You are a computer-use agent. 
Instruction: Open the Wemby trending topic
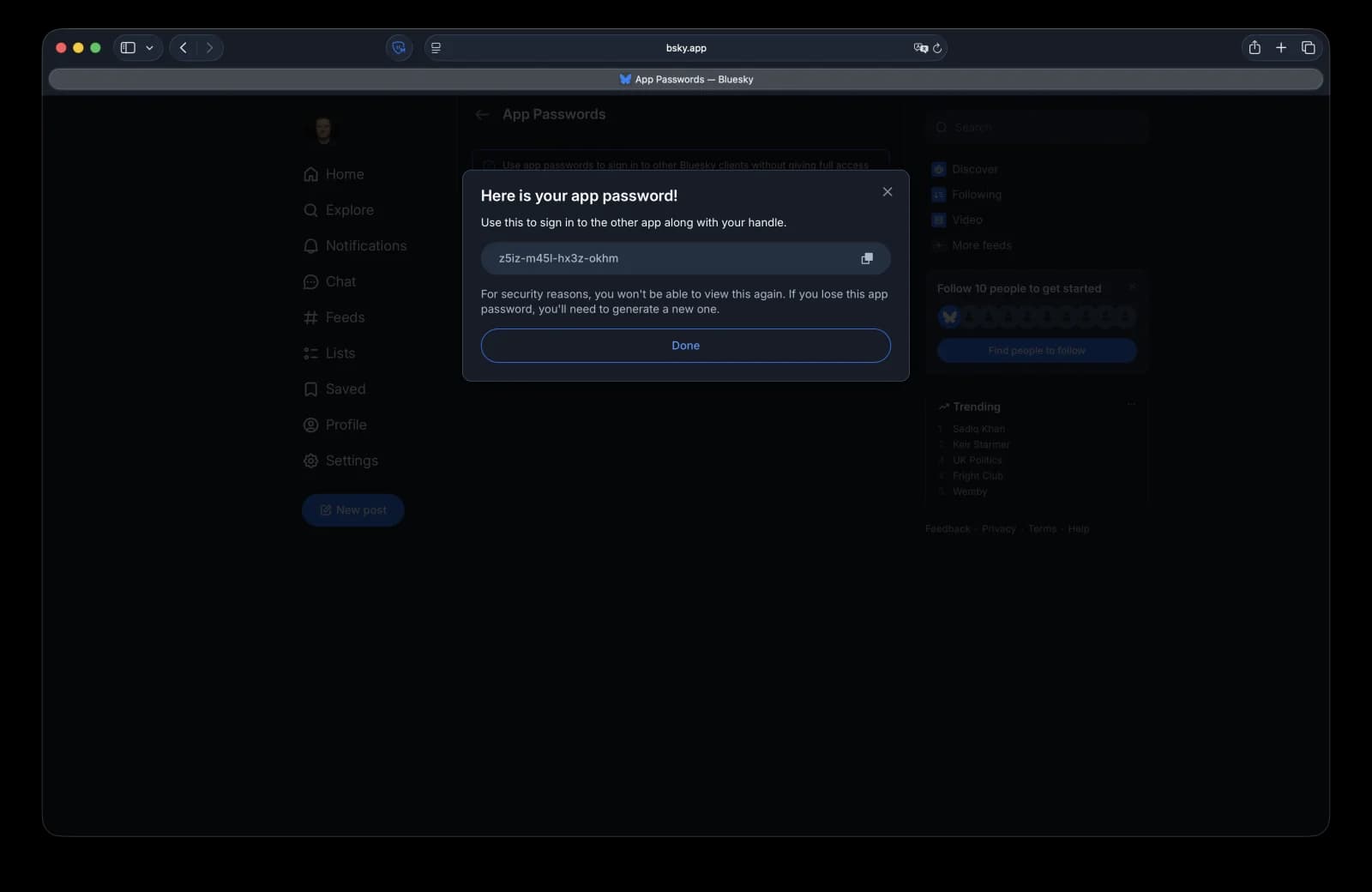(x=970, y=491)
